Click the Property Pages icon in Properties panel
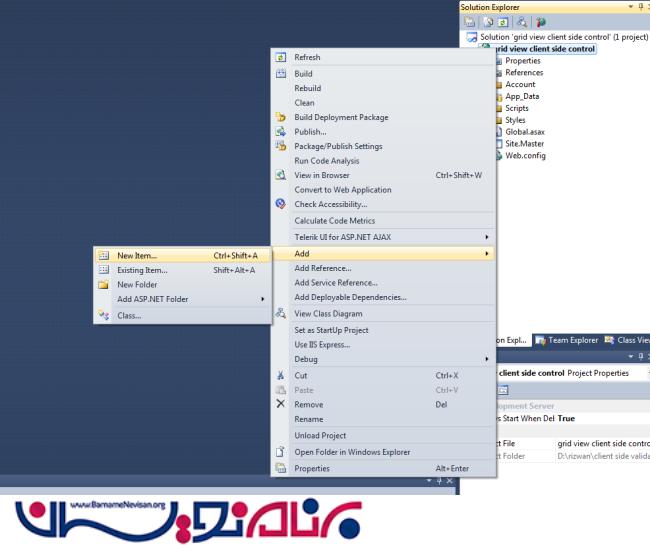The width and height of the screenshot is (650, 545). click(x=503, y=390)
